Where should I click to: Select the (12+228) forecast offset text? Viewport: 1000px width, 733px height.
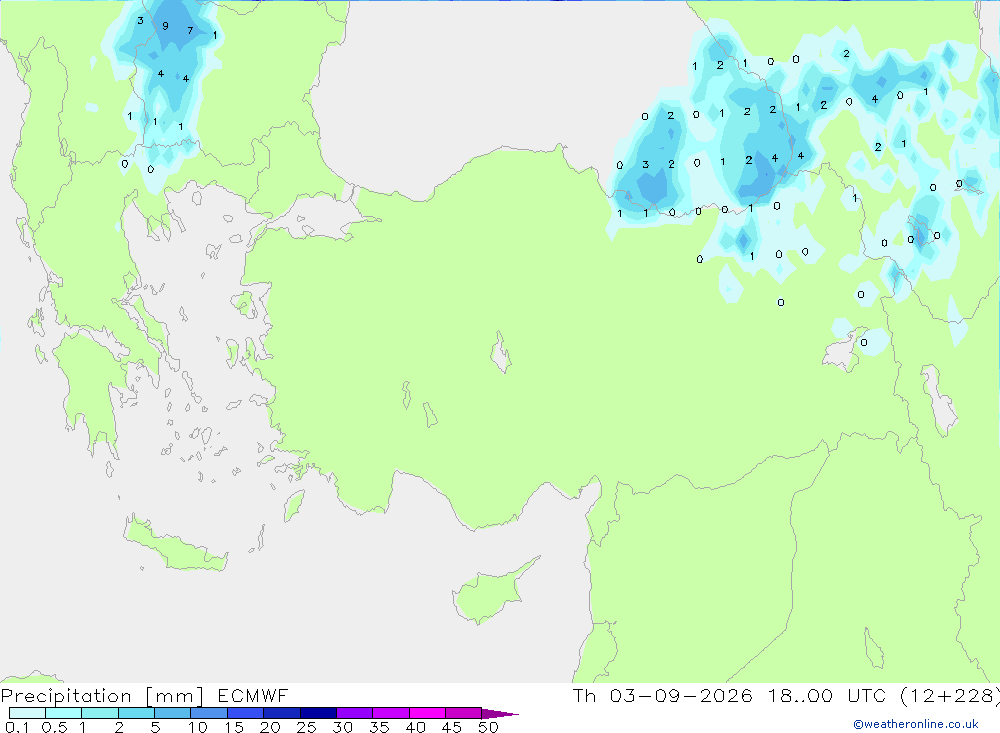[950, 696]
